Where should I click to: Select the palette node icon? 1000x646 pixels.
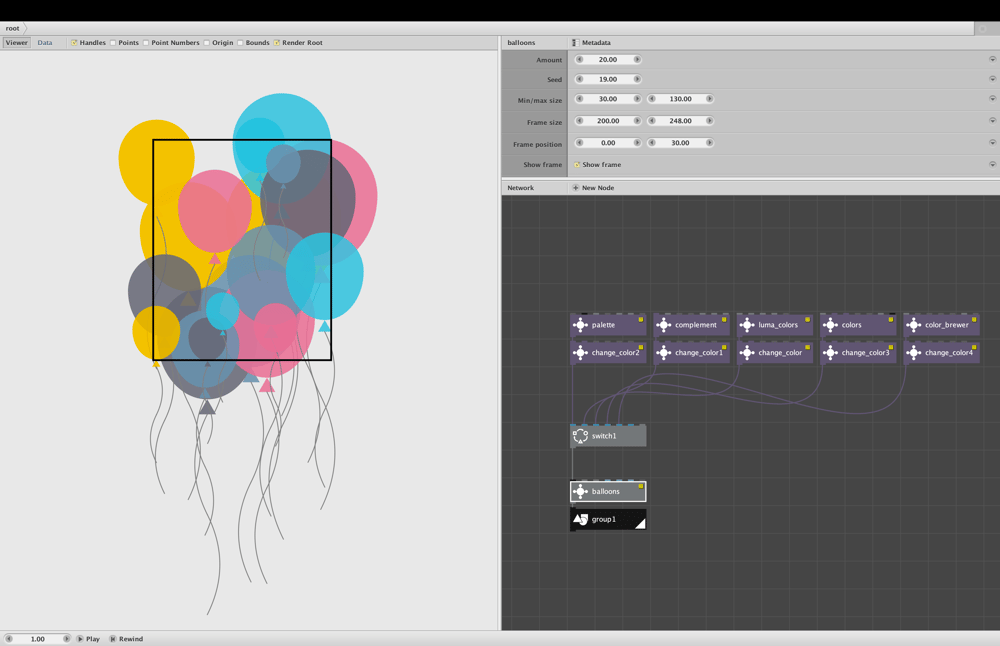pyautogui.click(x=580, y=325)
